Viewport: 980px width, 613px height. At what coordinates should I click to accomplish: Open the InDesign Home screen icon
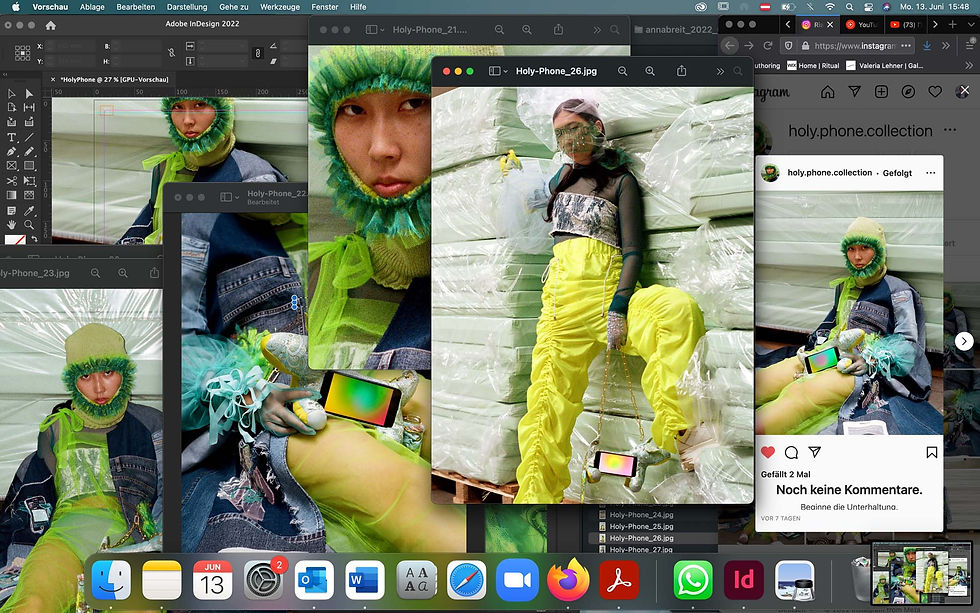(51, 26)
